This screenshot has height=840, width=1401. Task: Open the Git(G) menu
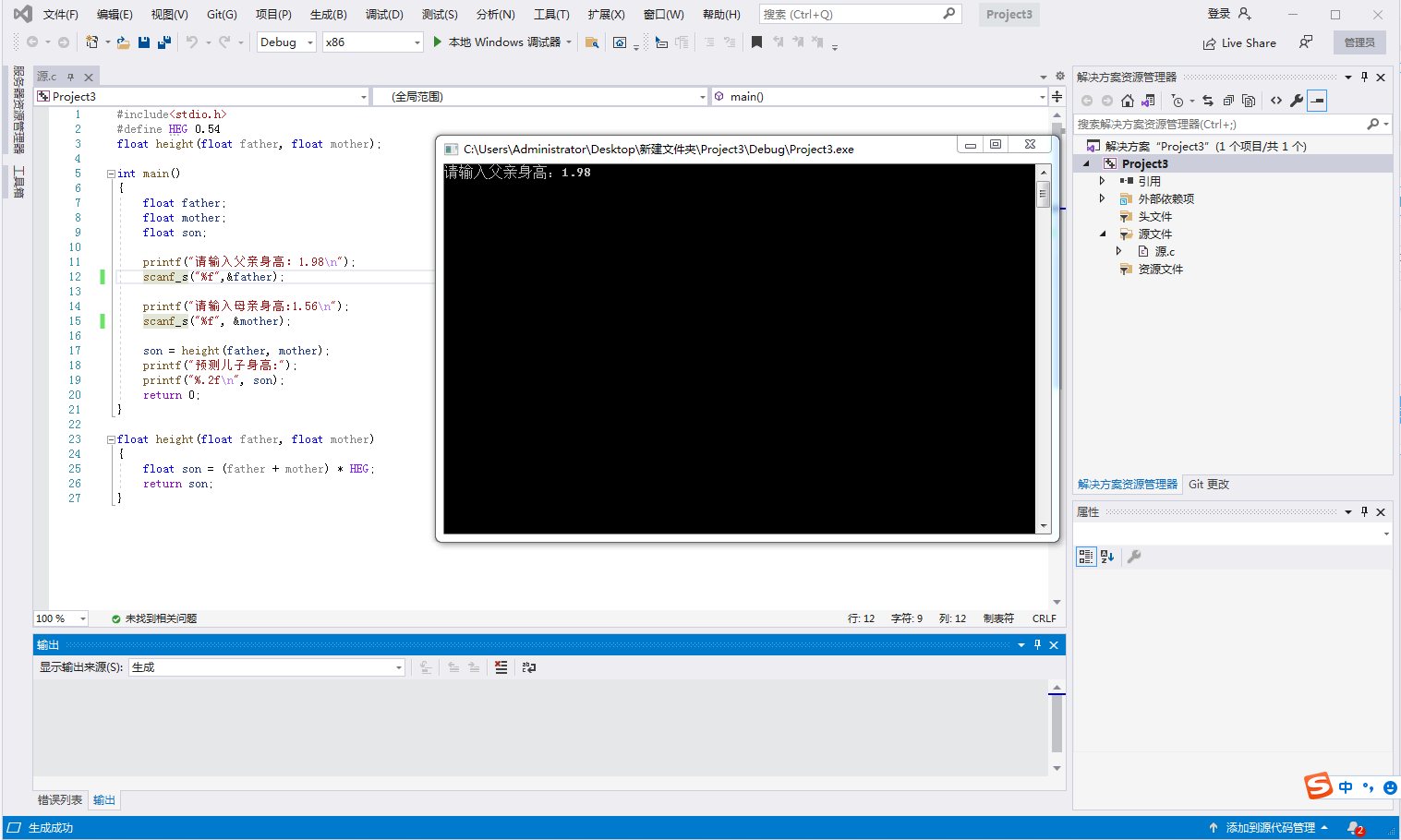pyautogui.click(x=222, y=15)
